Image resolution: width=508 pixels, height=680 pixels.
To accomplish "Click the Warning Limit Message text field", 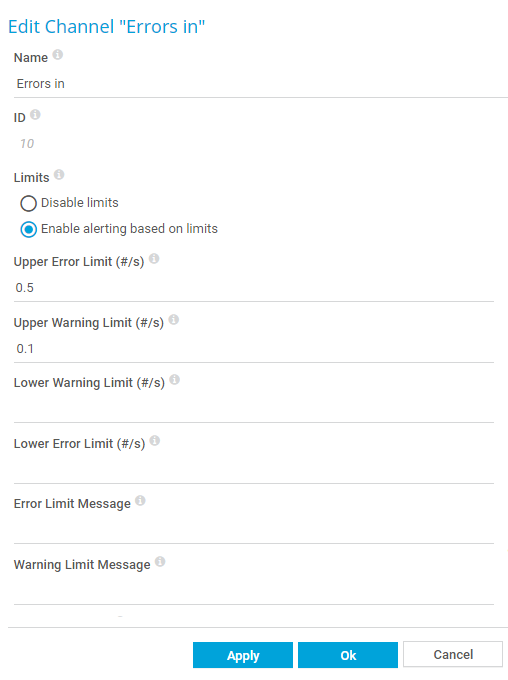I will 254,591.
